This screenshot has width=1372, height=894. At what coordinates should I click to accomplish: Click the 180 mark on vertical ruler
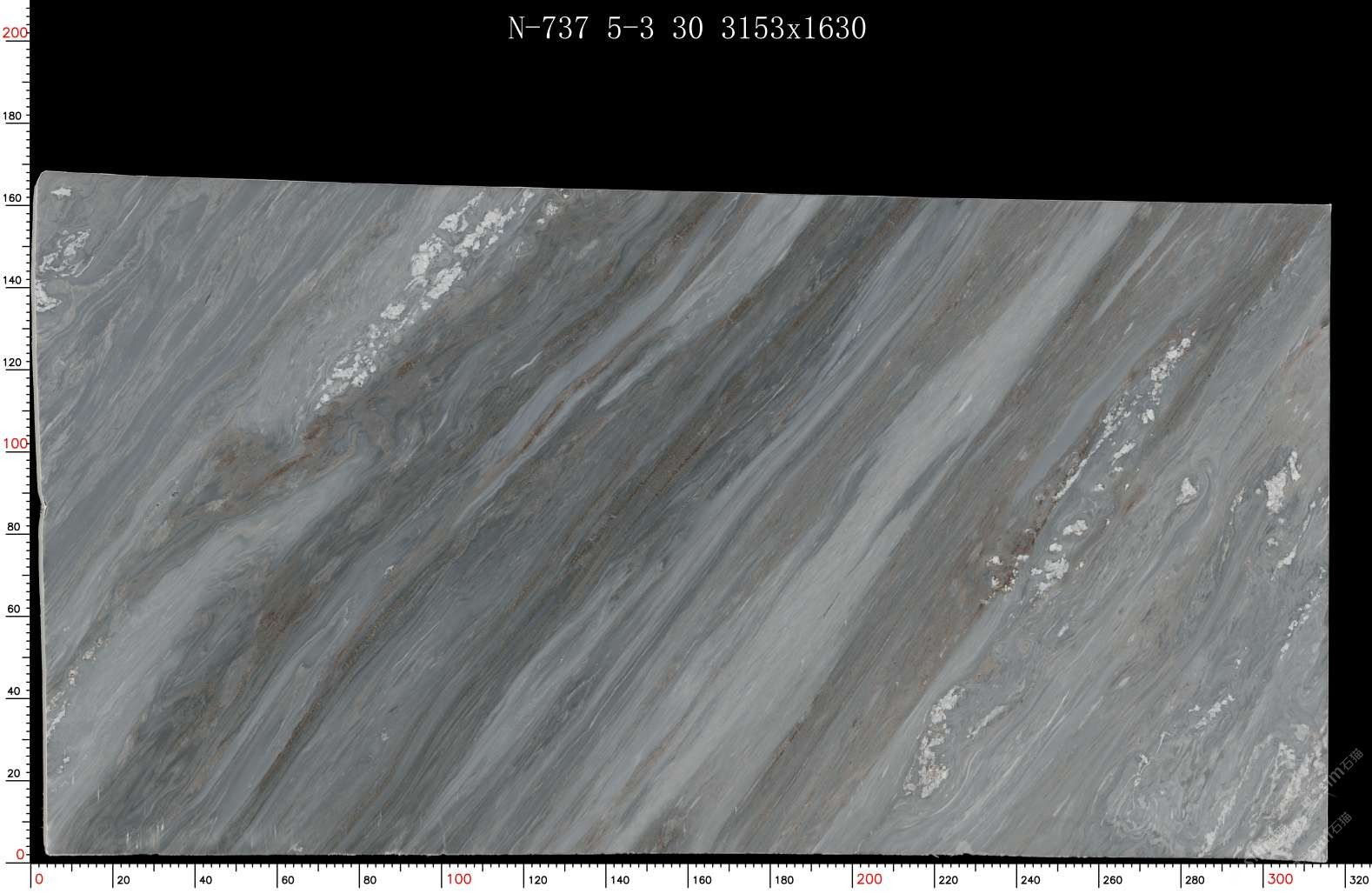click(x=15, y=116)
